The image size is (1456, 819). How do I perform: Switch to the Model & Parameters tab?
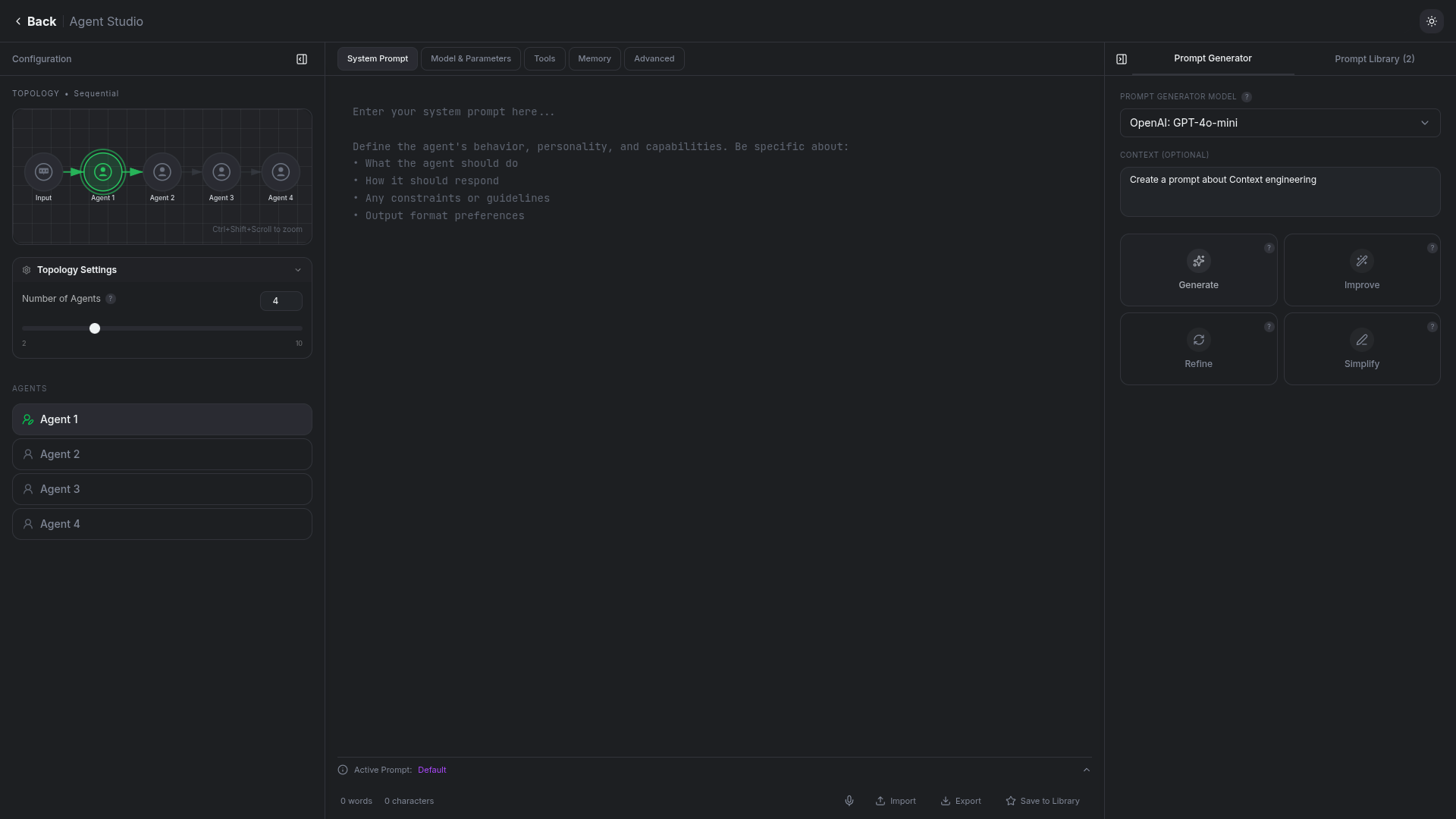pyautogui.click(x=470, y=59)
